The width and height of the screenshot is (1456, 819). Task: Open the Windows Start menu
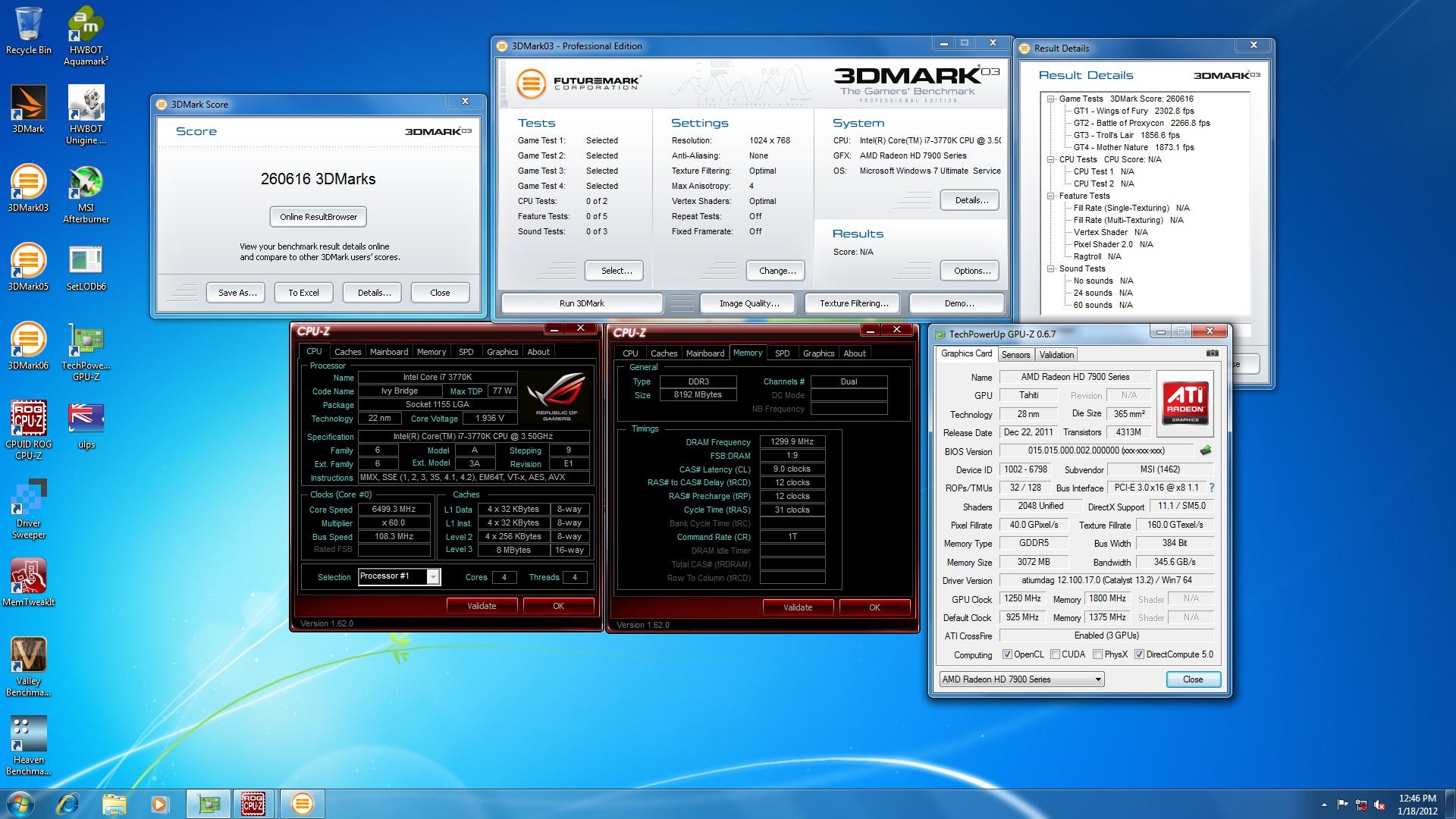[20, 803]
